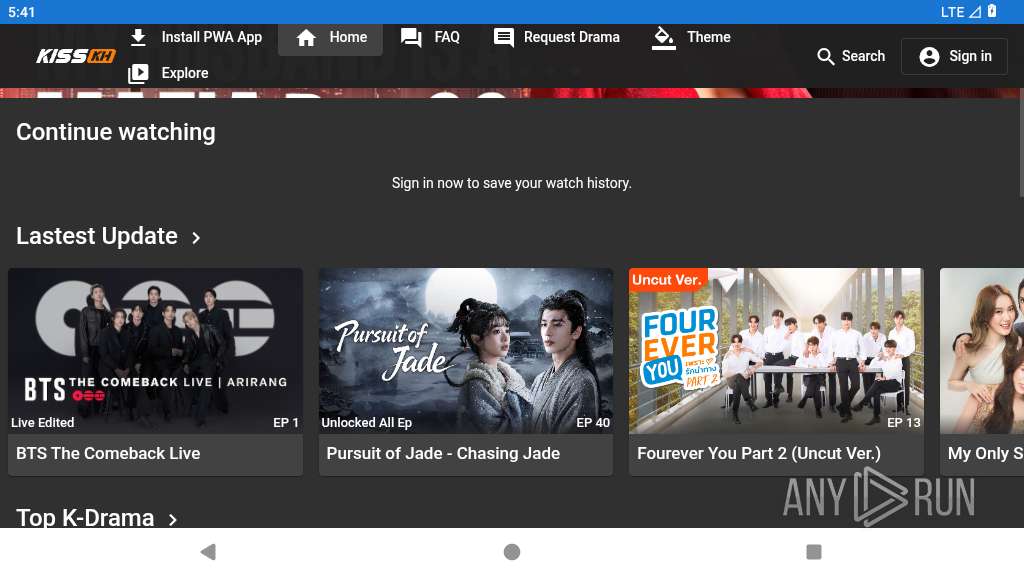The height and width of the screenshot is (576, 1024).
Task: Expand Top K-Drama chevron arrow
Action: (172, 520)
